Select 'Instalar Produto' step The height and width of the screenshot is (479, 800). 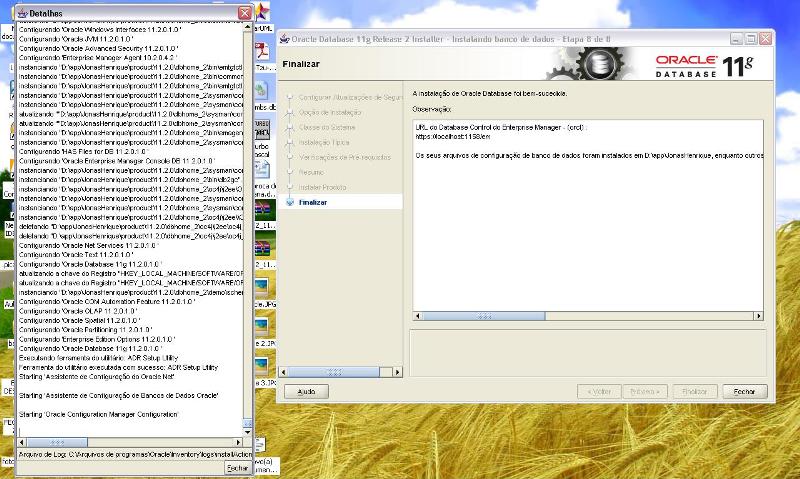coord(322,187)
